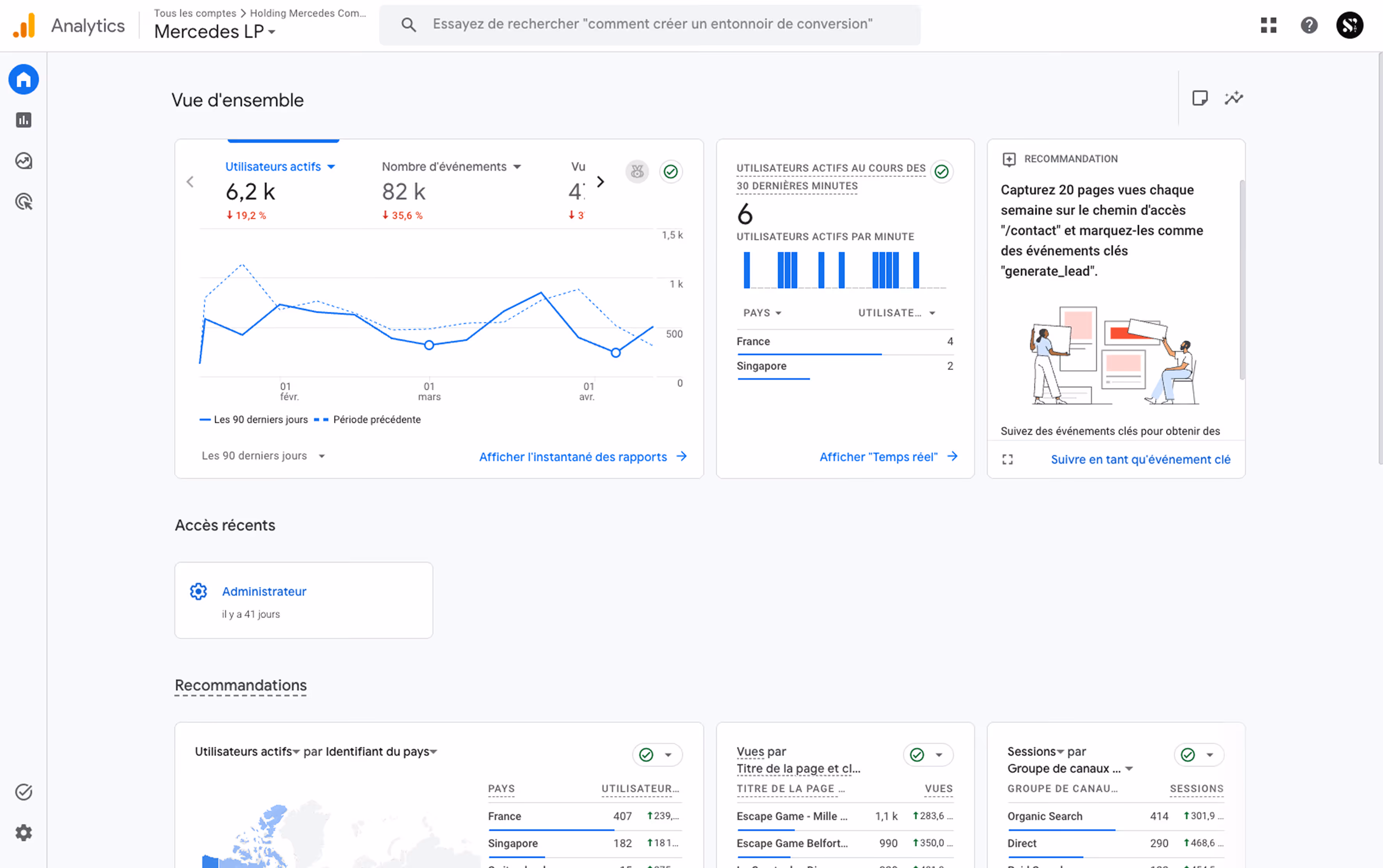Image resolution: width=1383 pixels, height=868 pixels.
Task: Open the Reports icon in sidebar
Action: (23, 120)
